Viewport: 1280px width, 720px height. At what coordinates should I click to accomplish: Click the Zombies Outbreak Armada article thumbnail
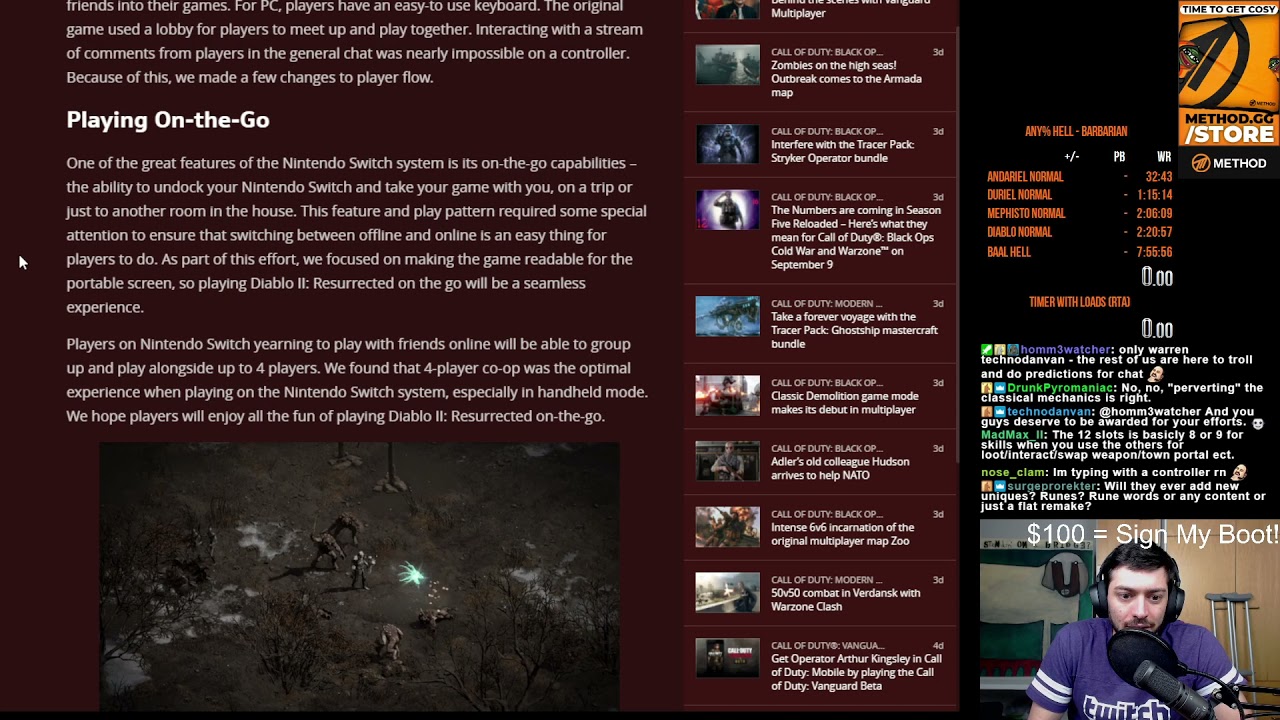(727, 65)
